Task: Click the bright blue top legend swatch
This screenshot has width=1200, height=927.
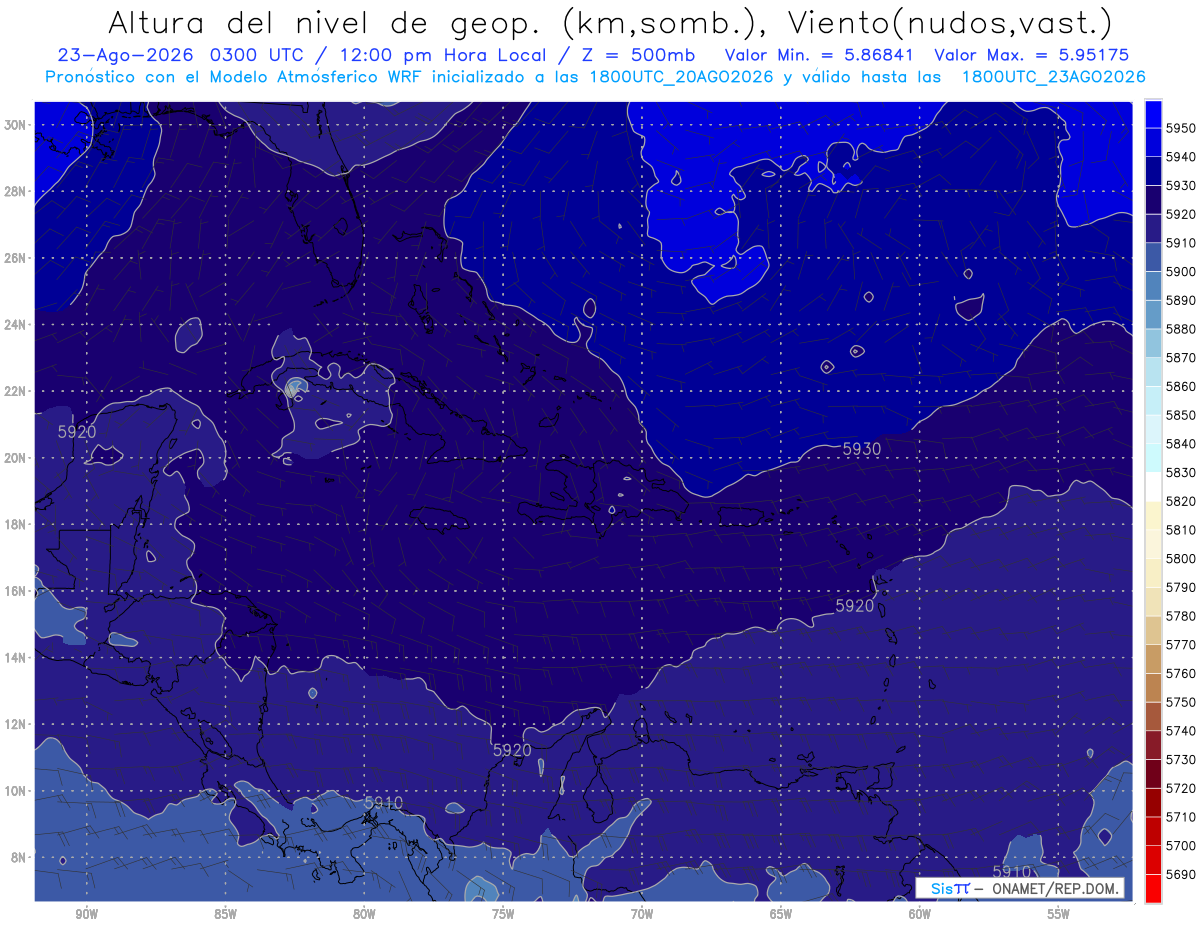Action: pos(1153,114)
